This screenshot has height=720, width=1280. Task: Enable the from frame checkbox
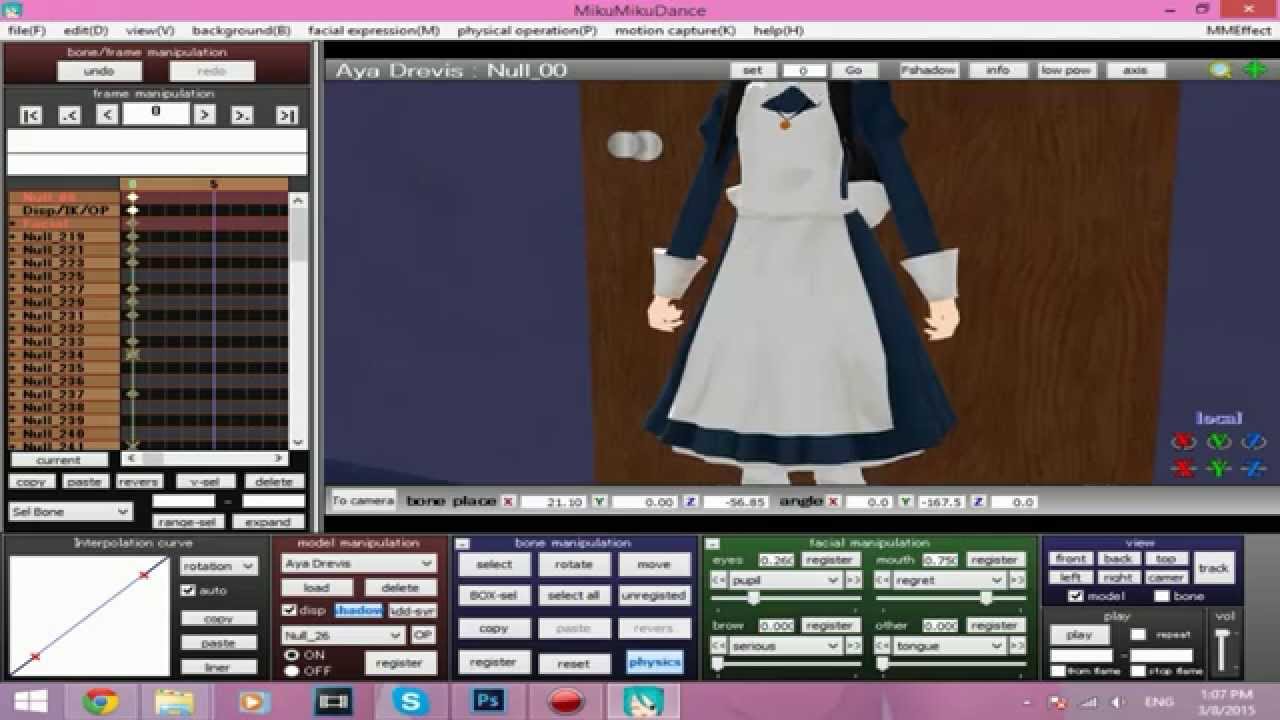click(x=1058, y=671)
